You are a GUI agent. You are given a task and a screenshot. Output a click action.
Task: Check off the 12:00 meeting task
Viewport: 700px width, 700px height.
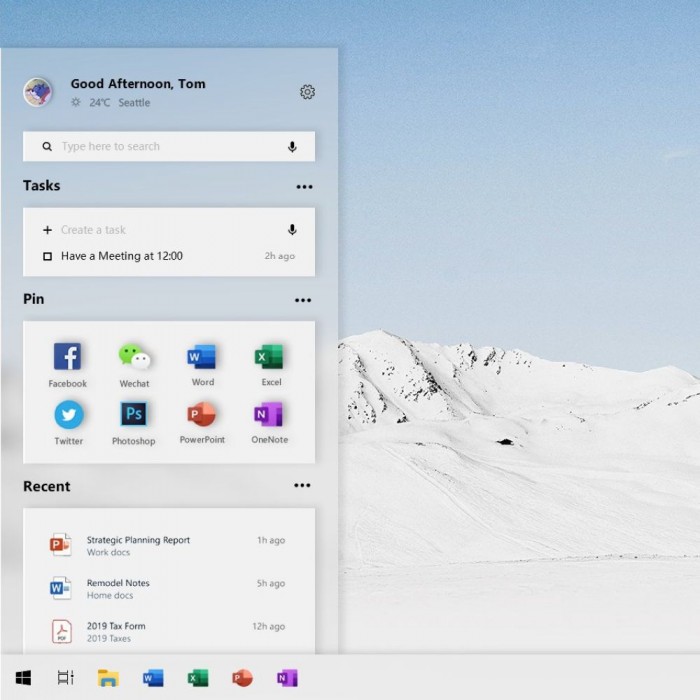47,257
